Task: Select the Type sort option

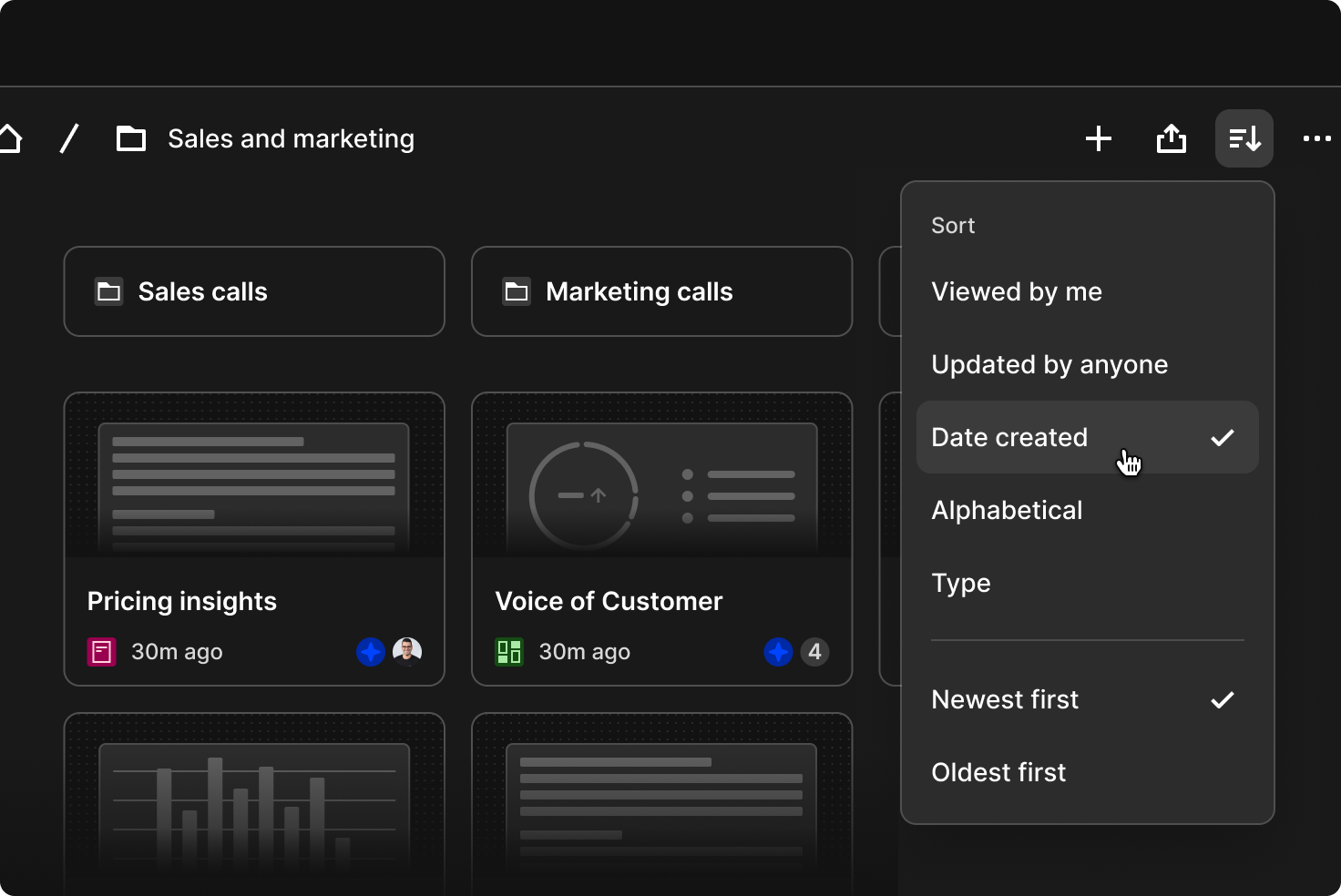Action: (x=961, y=583)
